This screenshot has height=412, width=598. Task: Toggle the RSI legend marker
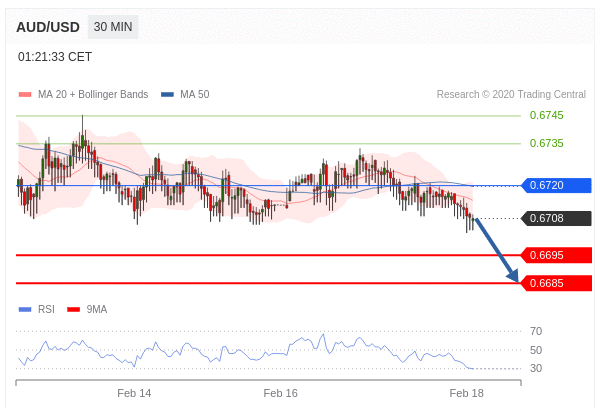pos(25,309)
